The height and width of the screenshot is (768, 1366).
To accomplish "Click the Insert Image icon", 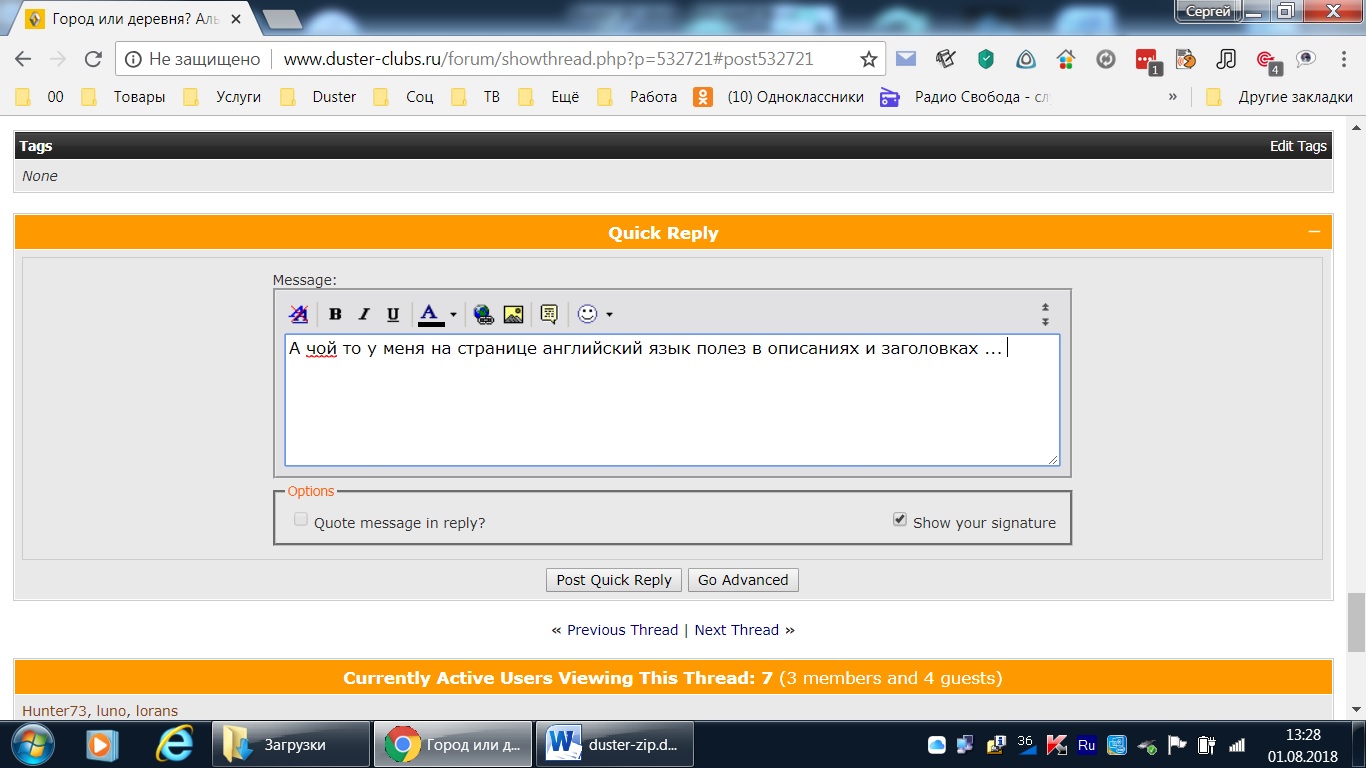I will tap(513, 314).
